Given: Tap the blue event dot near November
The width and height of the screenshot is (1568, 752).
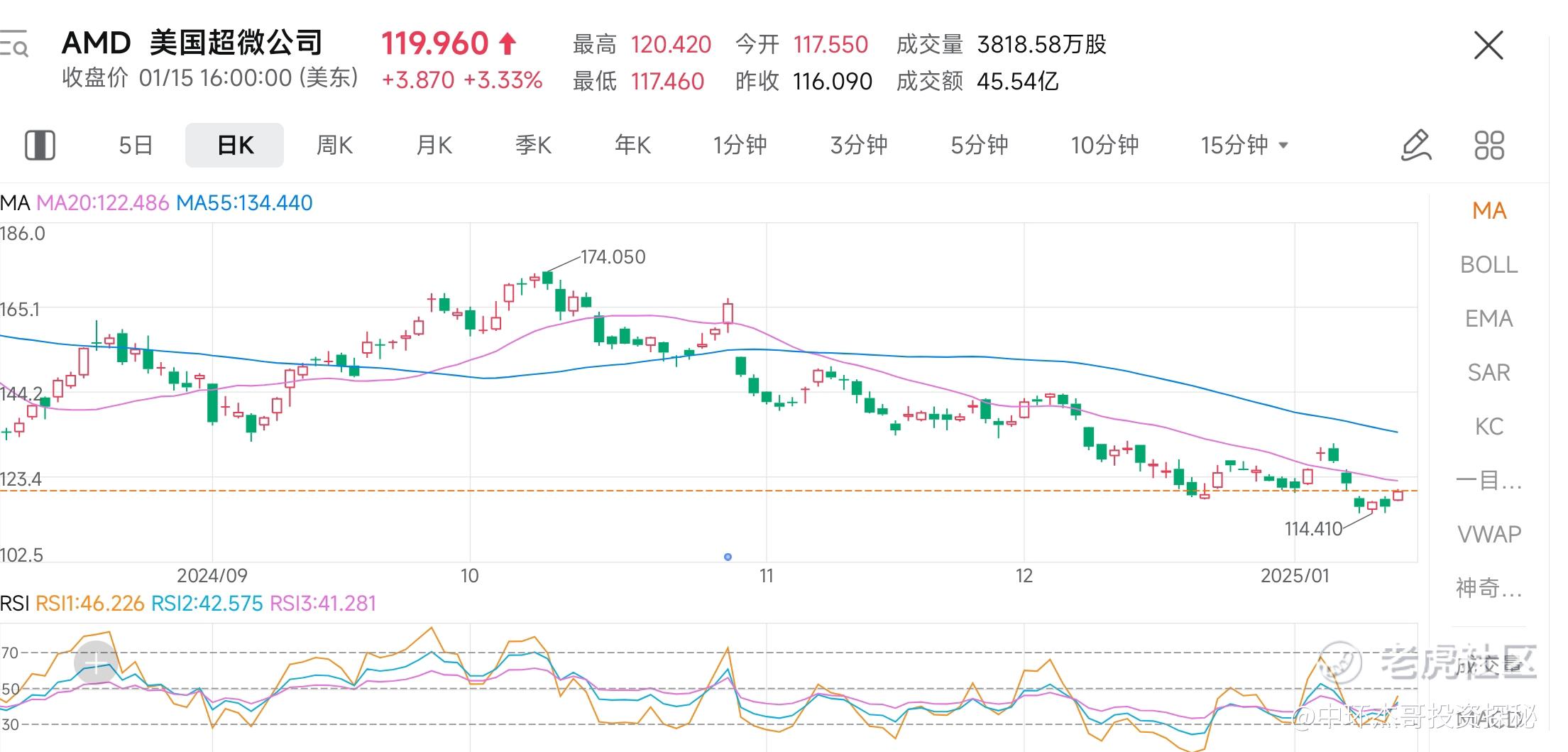Looking at the screenshot, I should pyautogui.click(x=728, y=557).
